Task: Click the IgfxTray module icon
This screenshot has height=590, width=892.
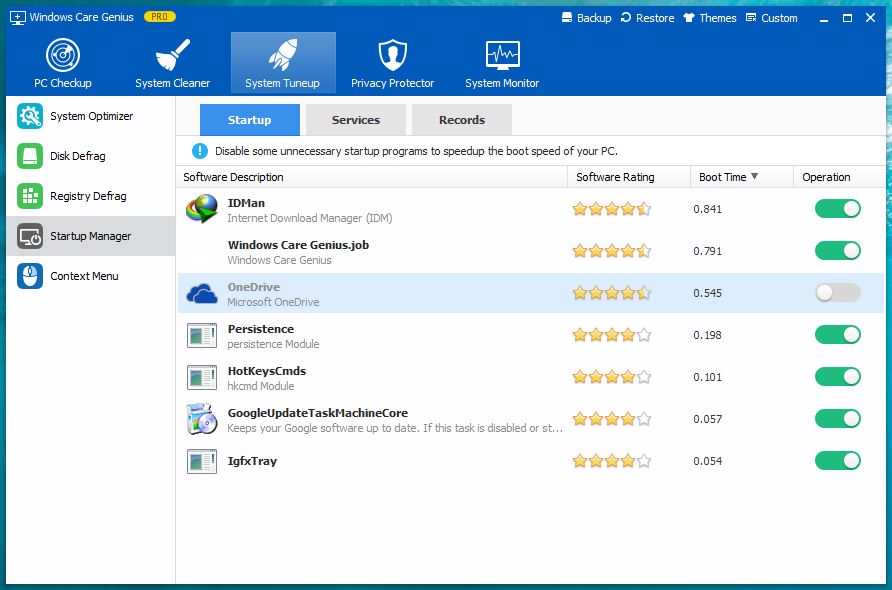Action: tap(202, 461)
